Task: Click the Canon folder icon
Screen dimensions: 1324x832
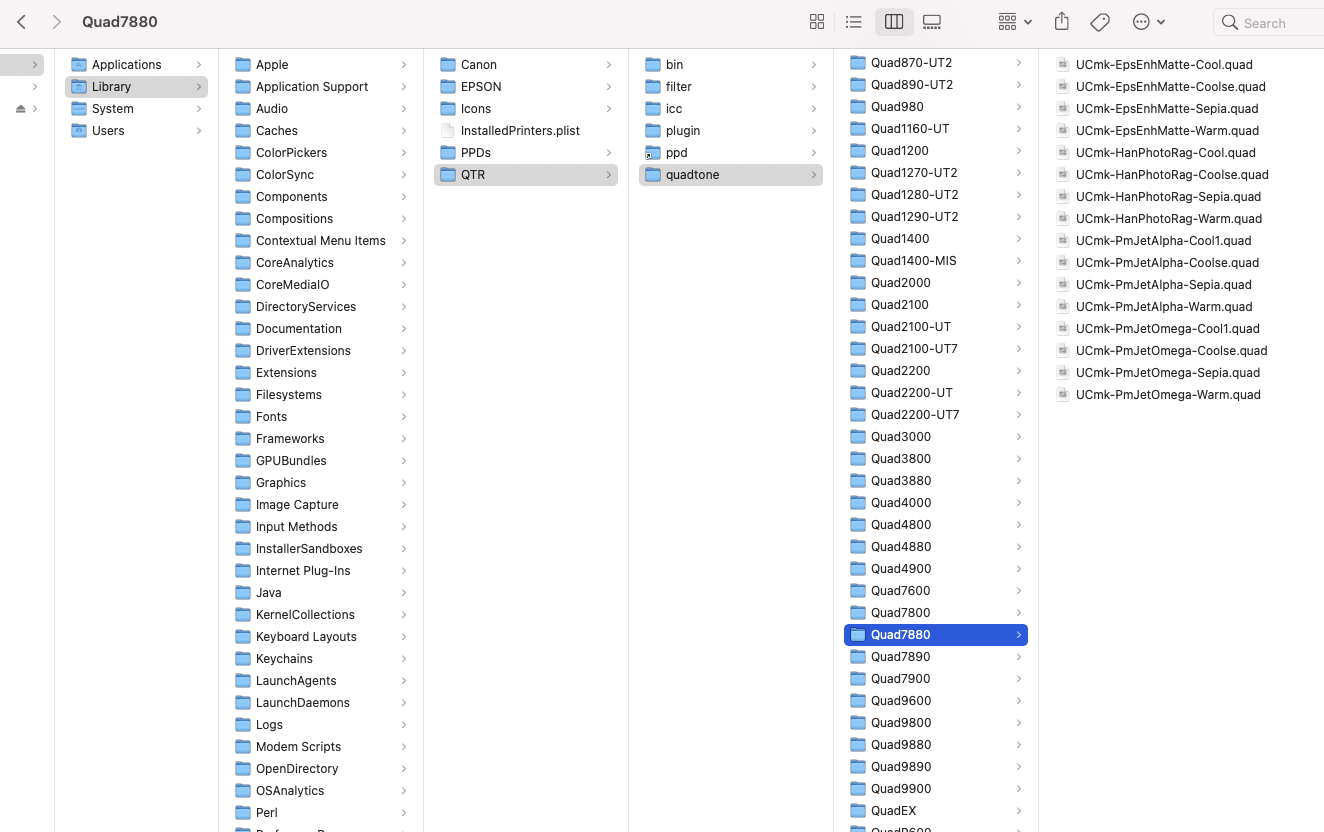Action: [448, 65]
